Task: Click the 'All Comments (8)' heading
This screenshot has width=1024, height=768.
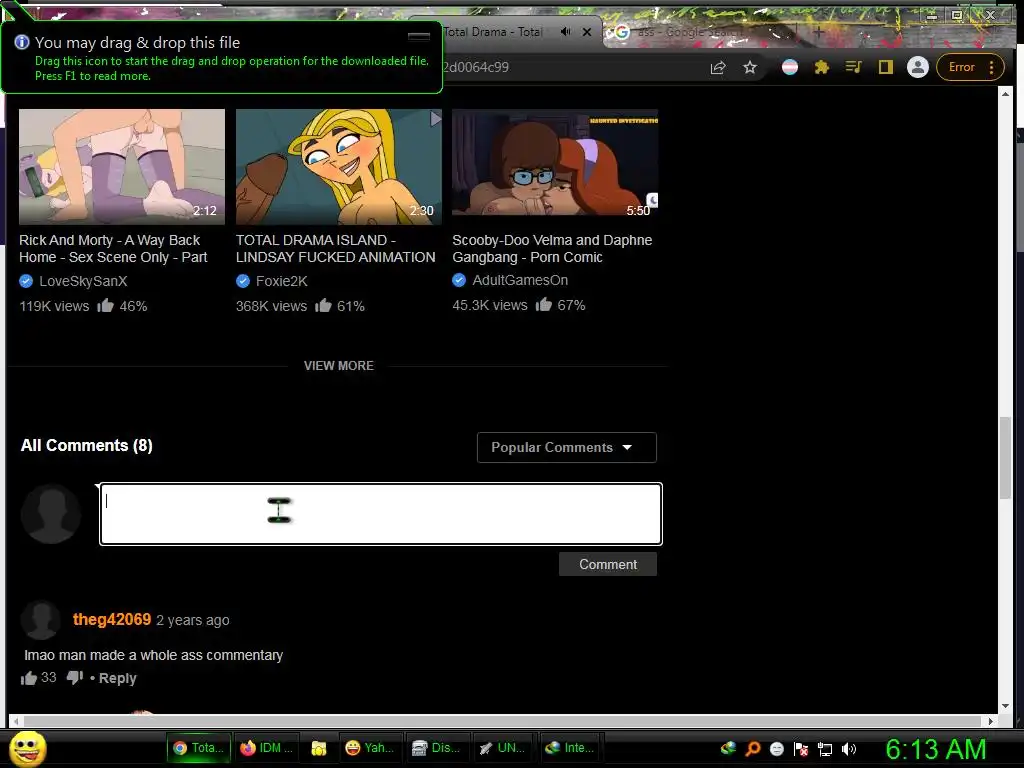Action: (86, 445)
